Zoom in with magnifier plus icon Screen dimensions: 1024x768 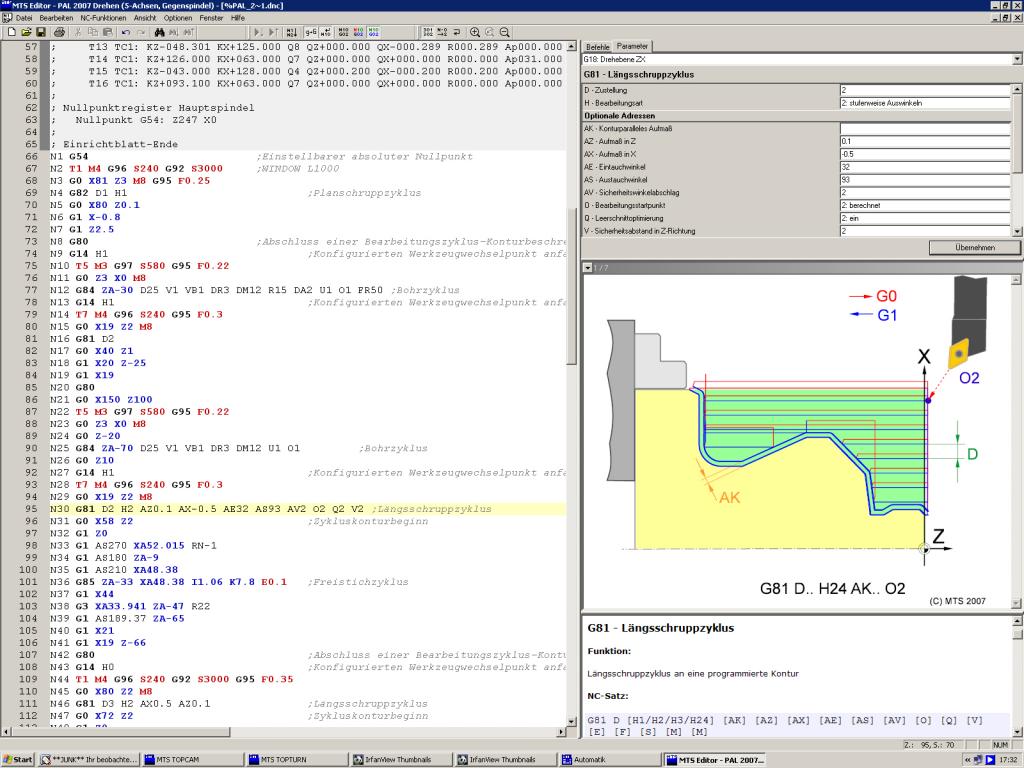coord(475,32)
